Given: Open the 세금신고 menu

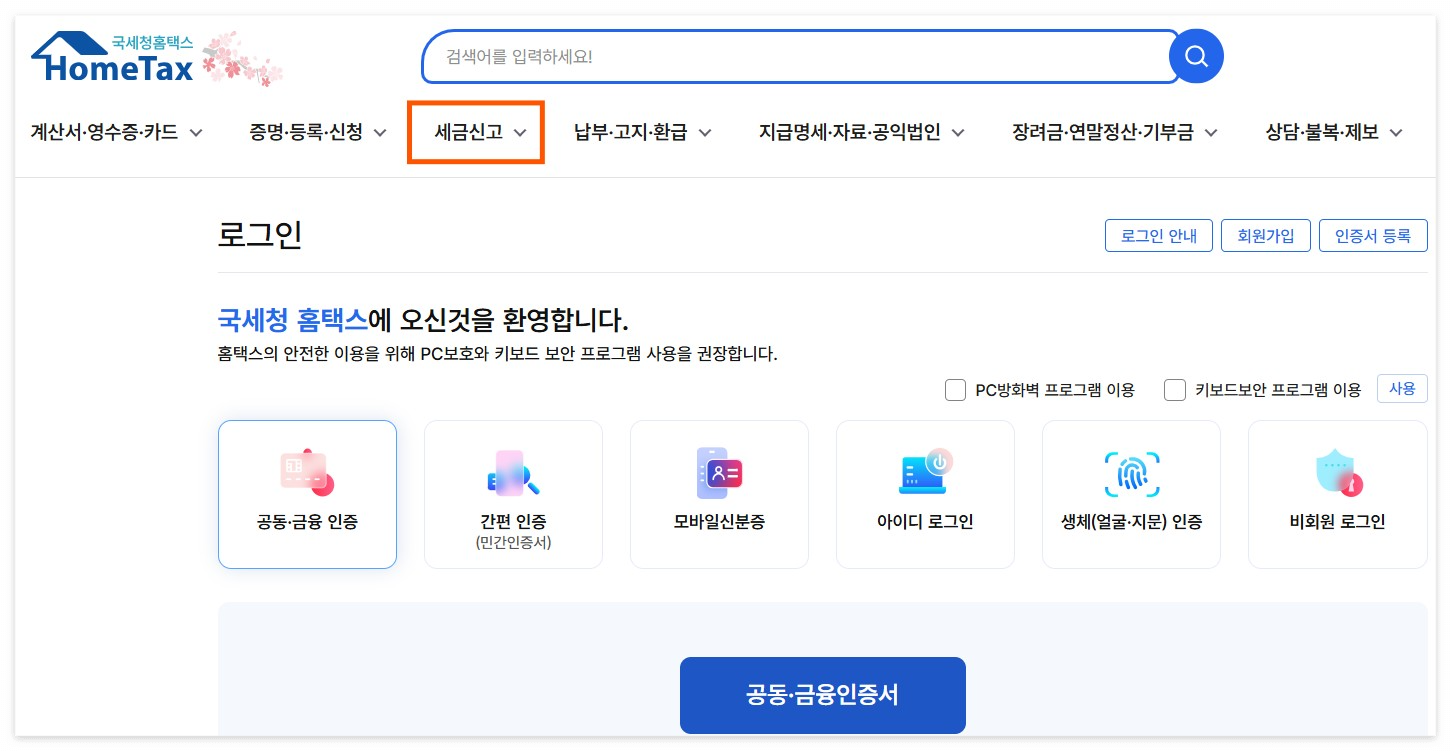Looking at the screenshot, I should click(476, 132).
